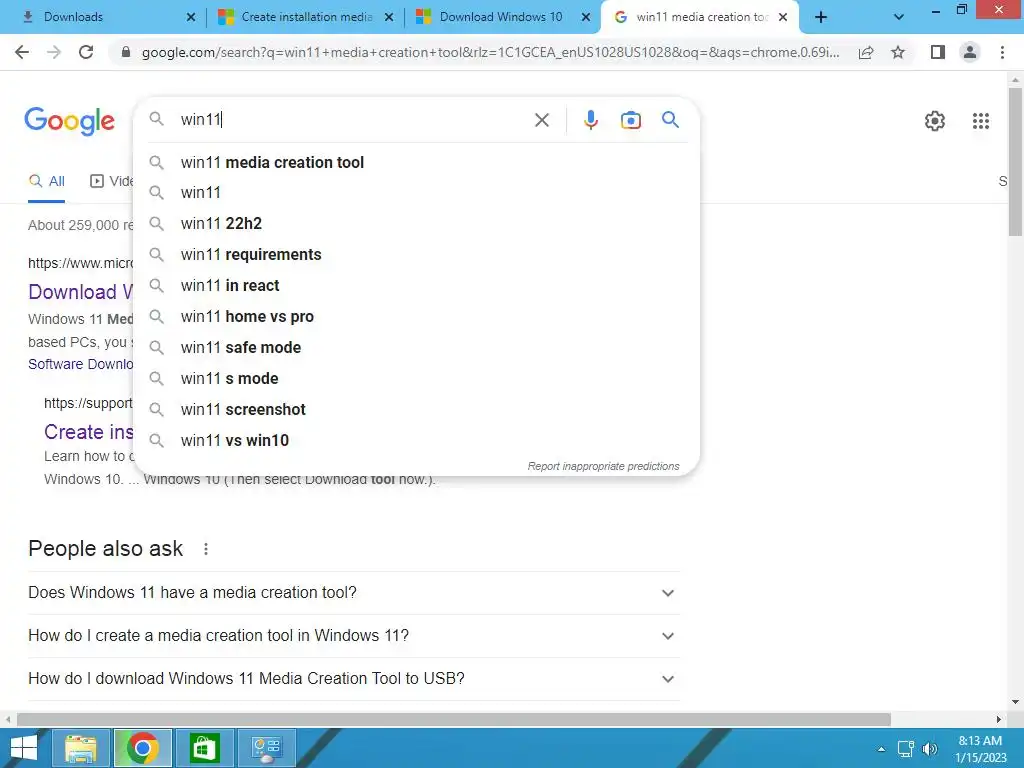Viewport: 1024px width, 768px height.
Task: Start voice search with microphone
Action: click(x=590, y=120)
